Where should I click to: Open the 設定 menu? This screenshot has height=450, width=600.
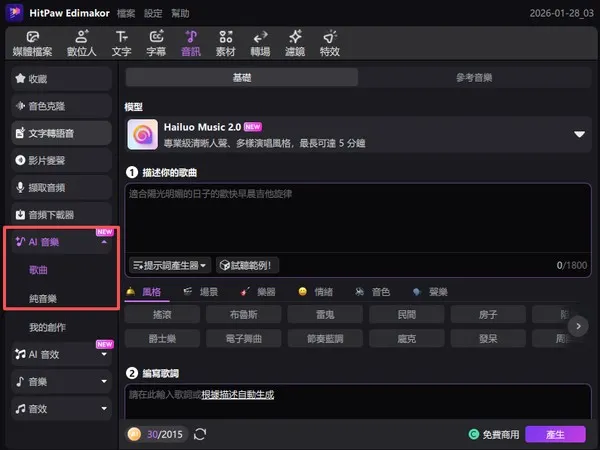[x=153, y=13]
